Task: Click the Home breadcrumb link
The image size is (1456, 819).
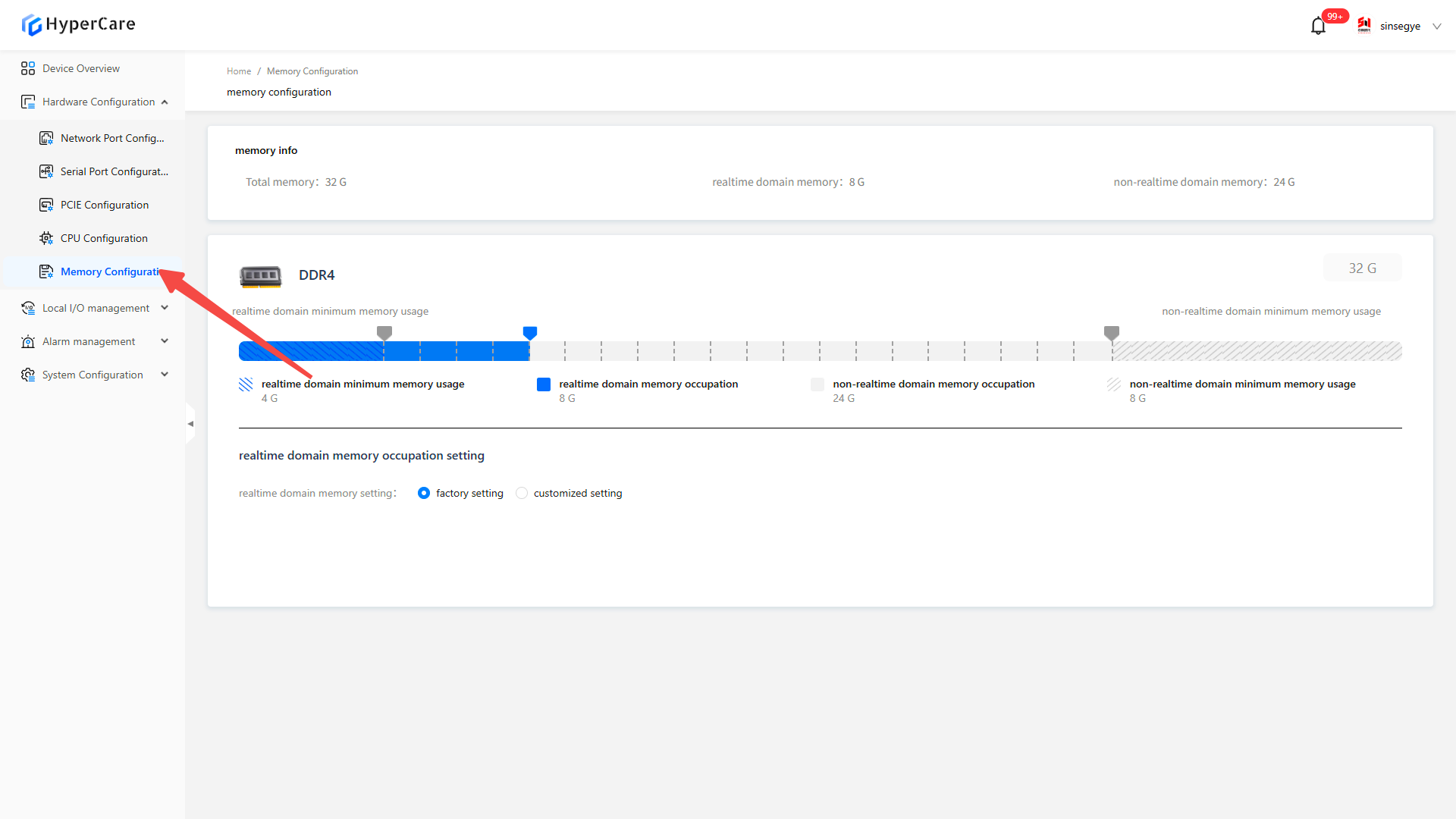Action: 238,71
